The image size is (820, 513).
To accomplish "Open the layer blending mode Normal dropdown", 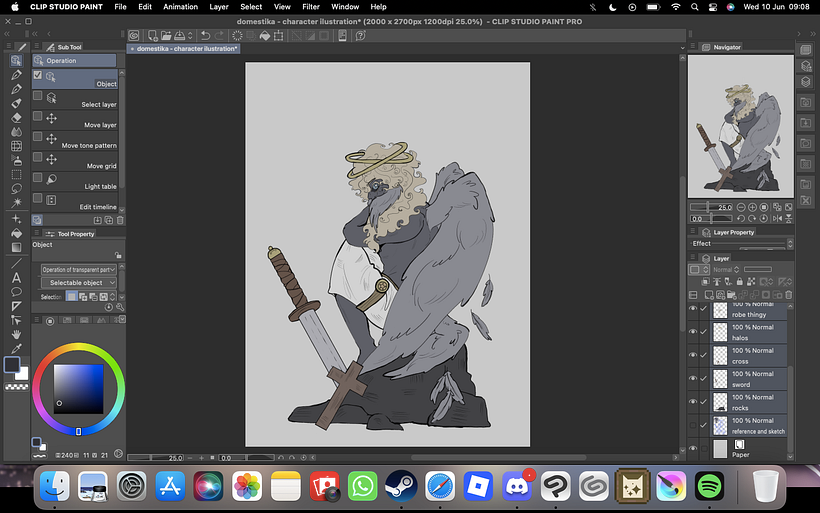I will [x=726, y=270].
